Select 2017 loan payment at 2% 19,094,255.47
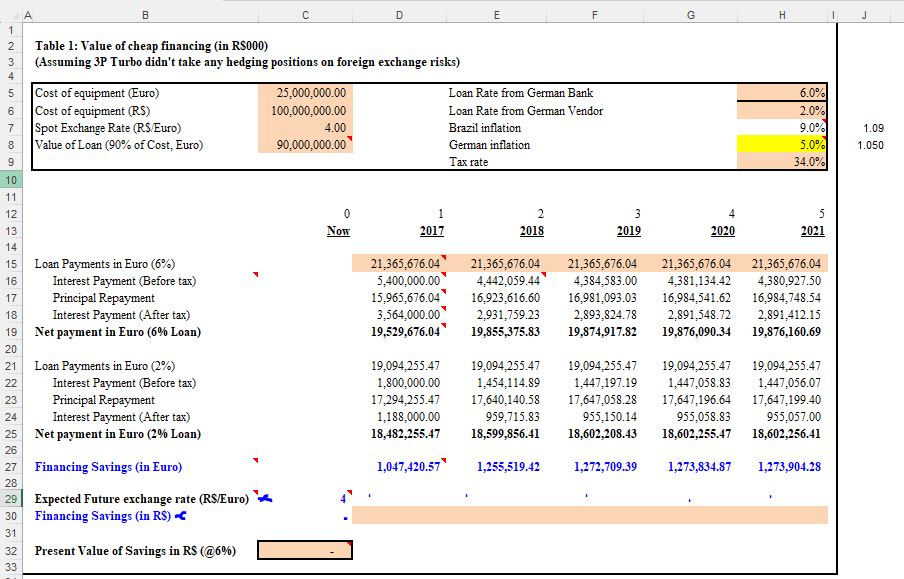The height and width of the screenshot is (579, 904). point(399,366)
